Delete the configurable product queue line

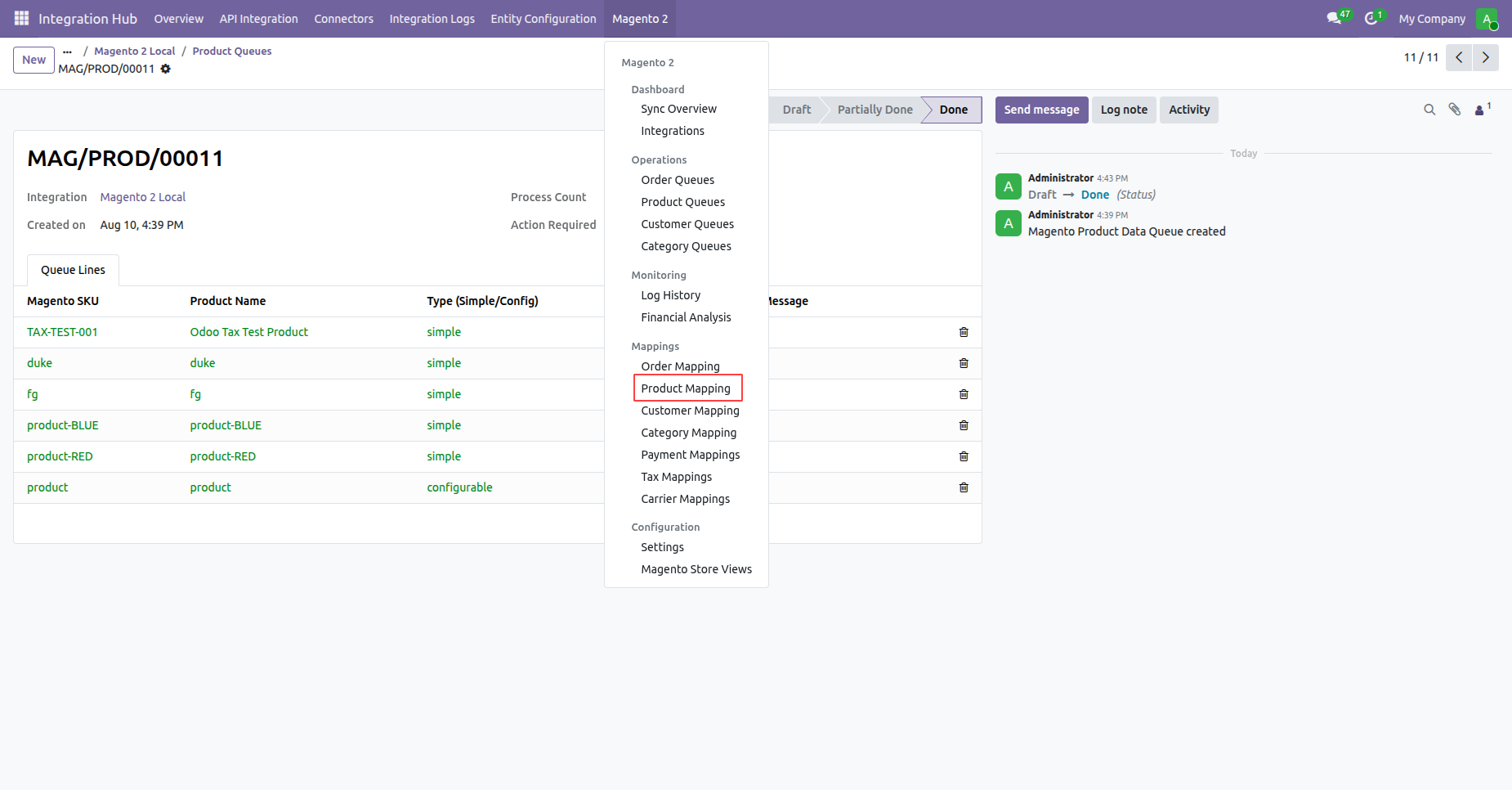click(964, 487)
